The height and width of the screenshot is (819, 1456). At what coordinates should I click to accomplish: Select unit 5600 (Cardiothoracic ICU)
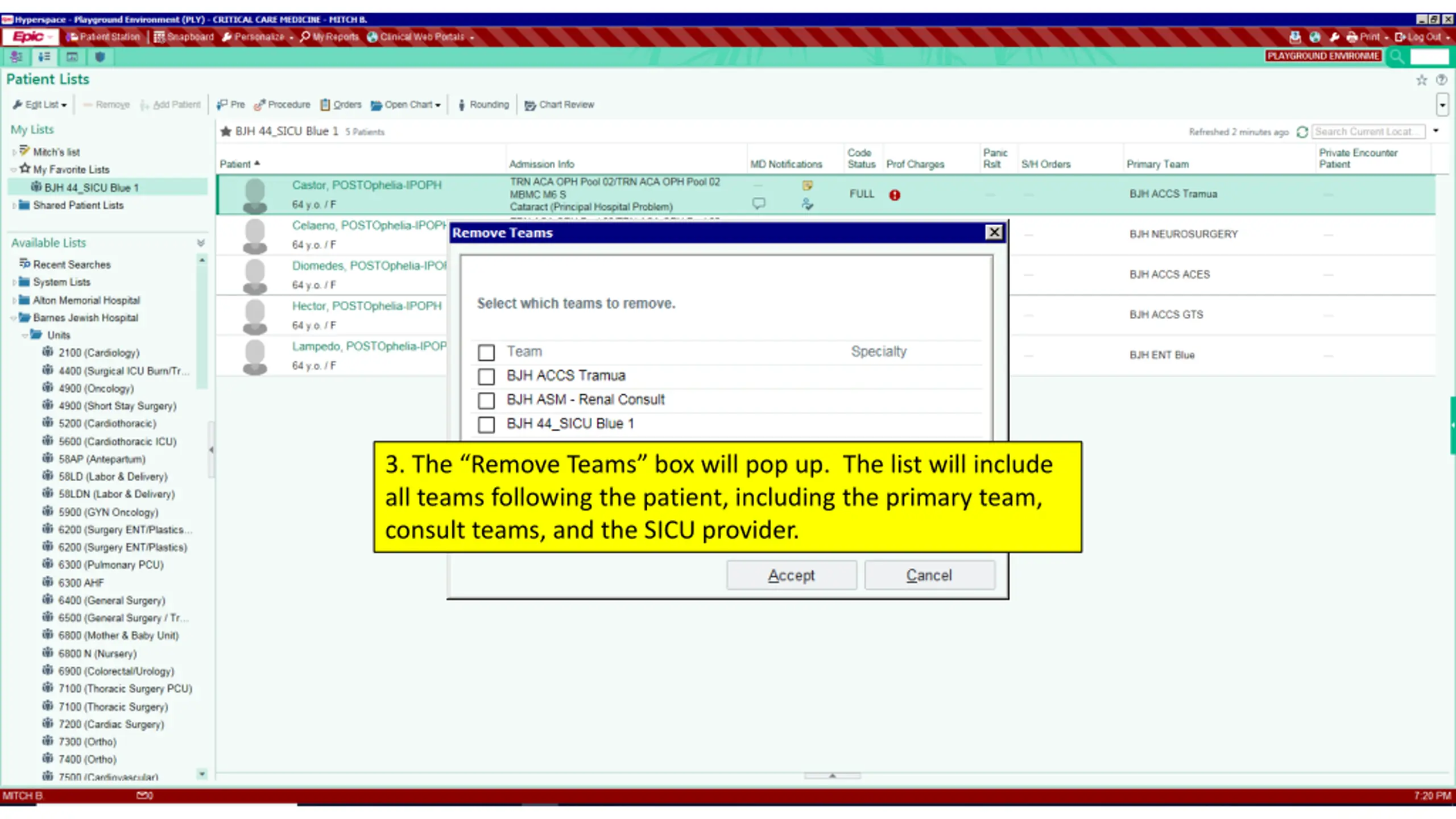[117, 441]
